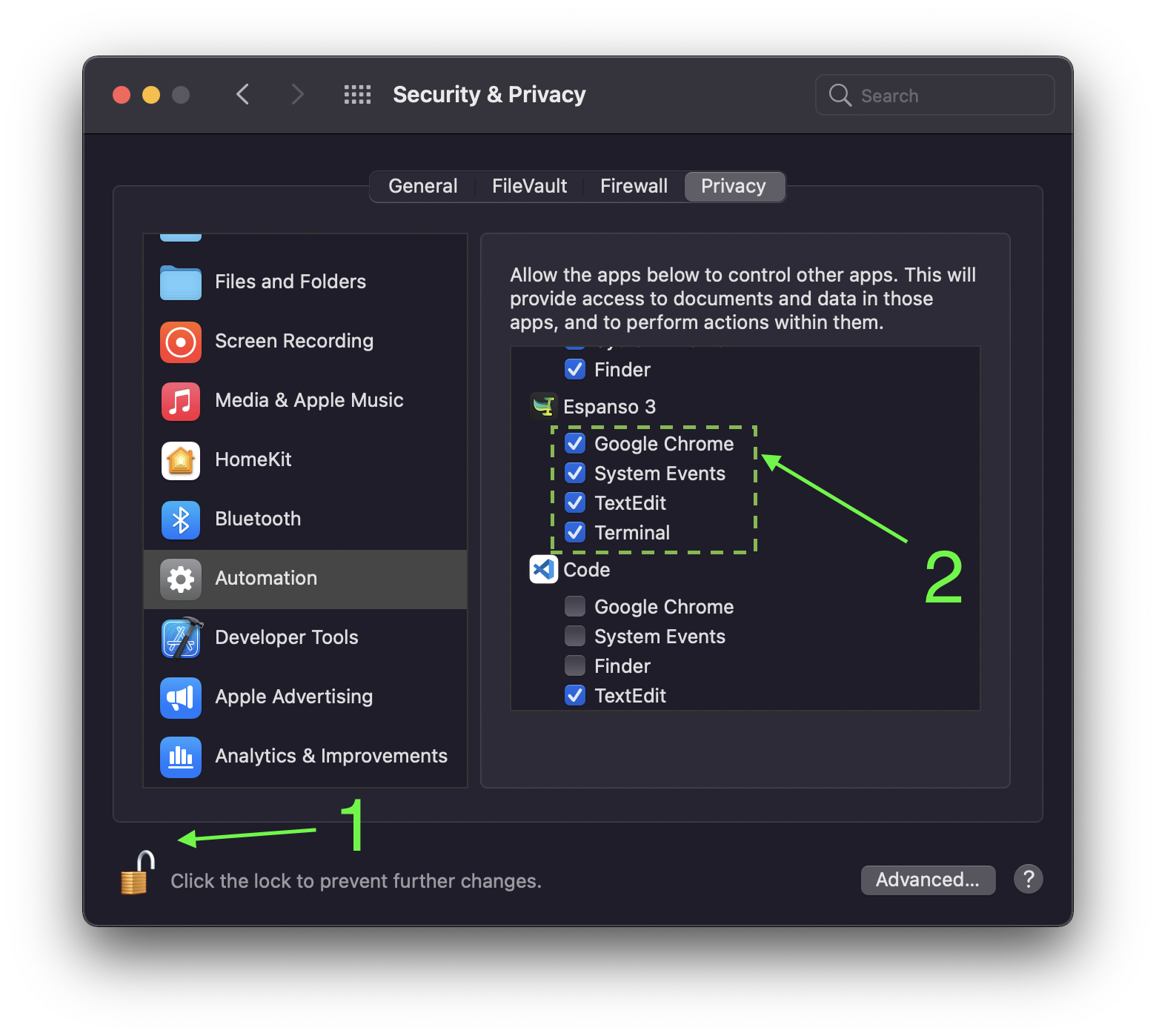Disable Terminal access for Espanso 3

(575, 533)
